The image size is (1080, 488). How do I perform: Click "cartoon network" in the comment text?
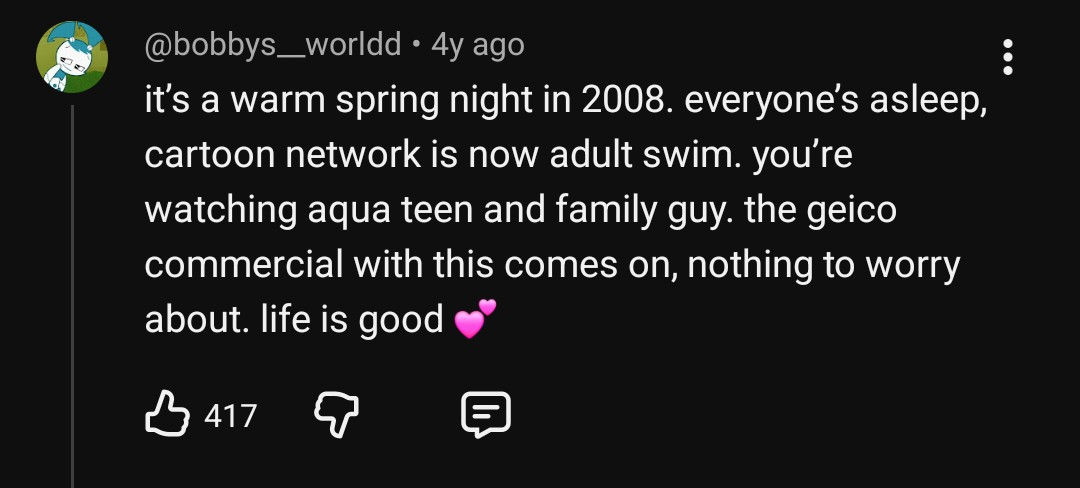282,156
